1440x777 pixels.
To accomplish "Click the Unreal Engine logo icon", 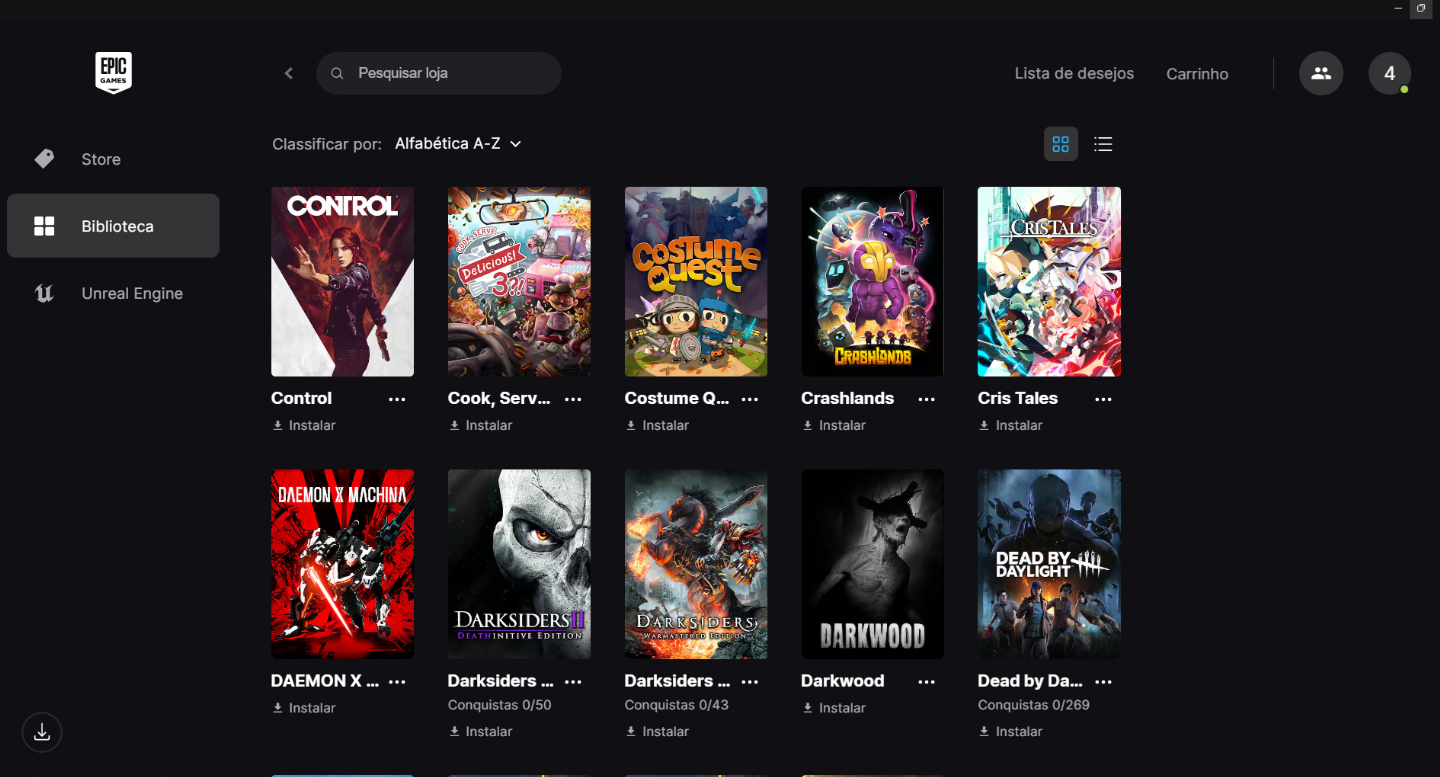I will 44,293.
